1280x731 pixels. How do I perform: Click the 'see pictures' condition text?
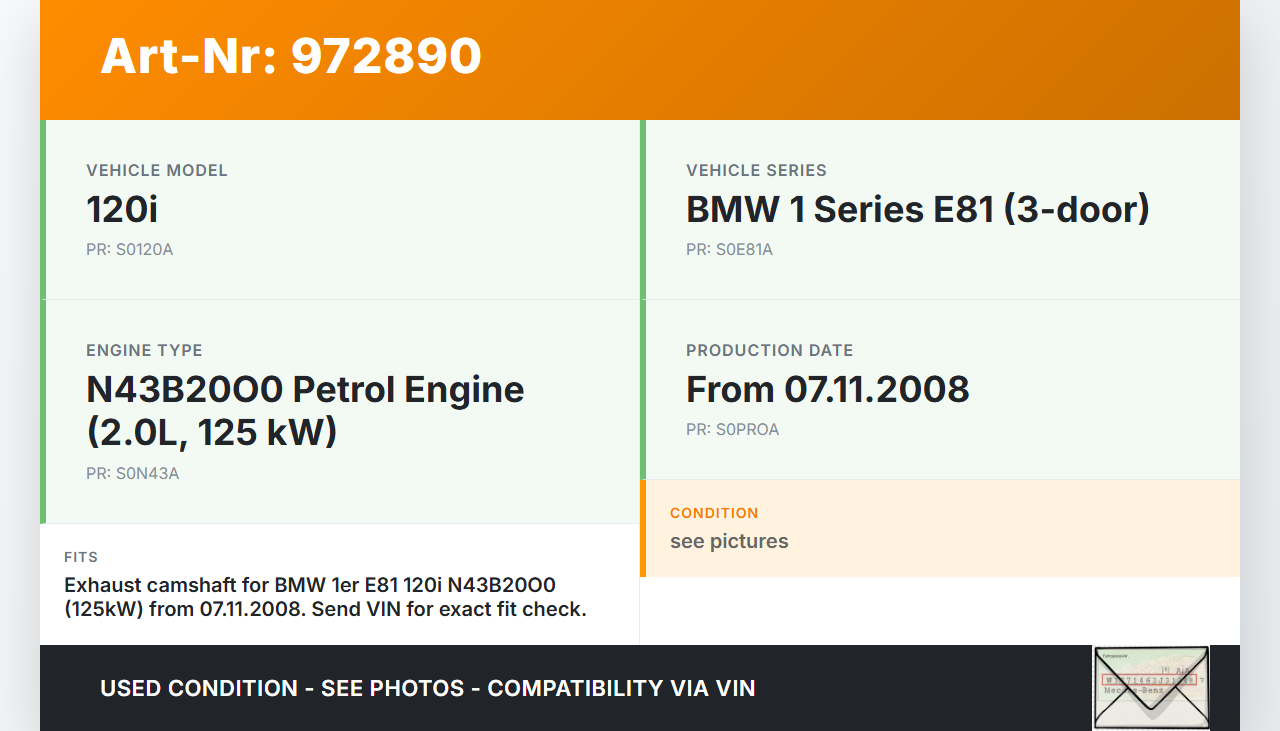[729, 541]
